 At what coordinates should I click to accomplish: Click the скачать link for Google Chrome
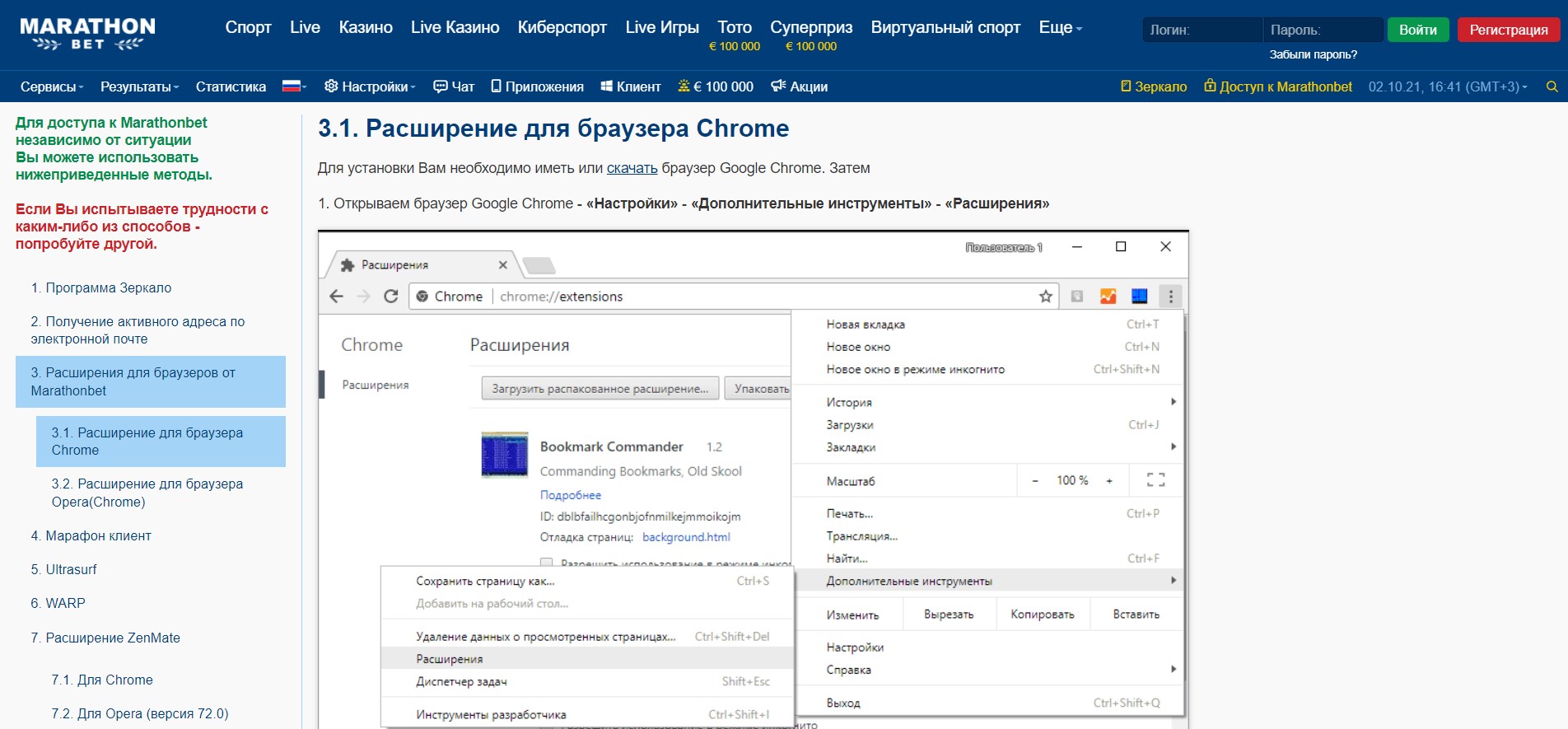click(x=632, y=168)
